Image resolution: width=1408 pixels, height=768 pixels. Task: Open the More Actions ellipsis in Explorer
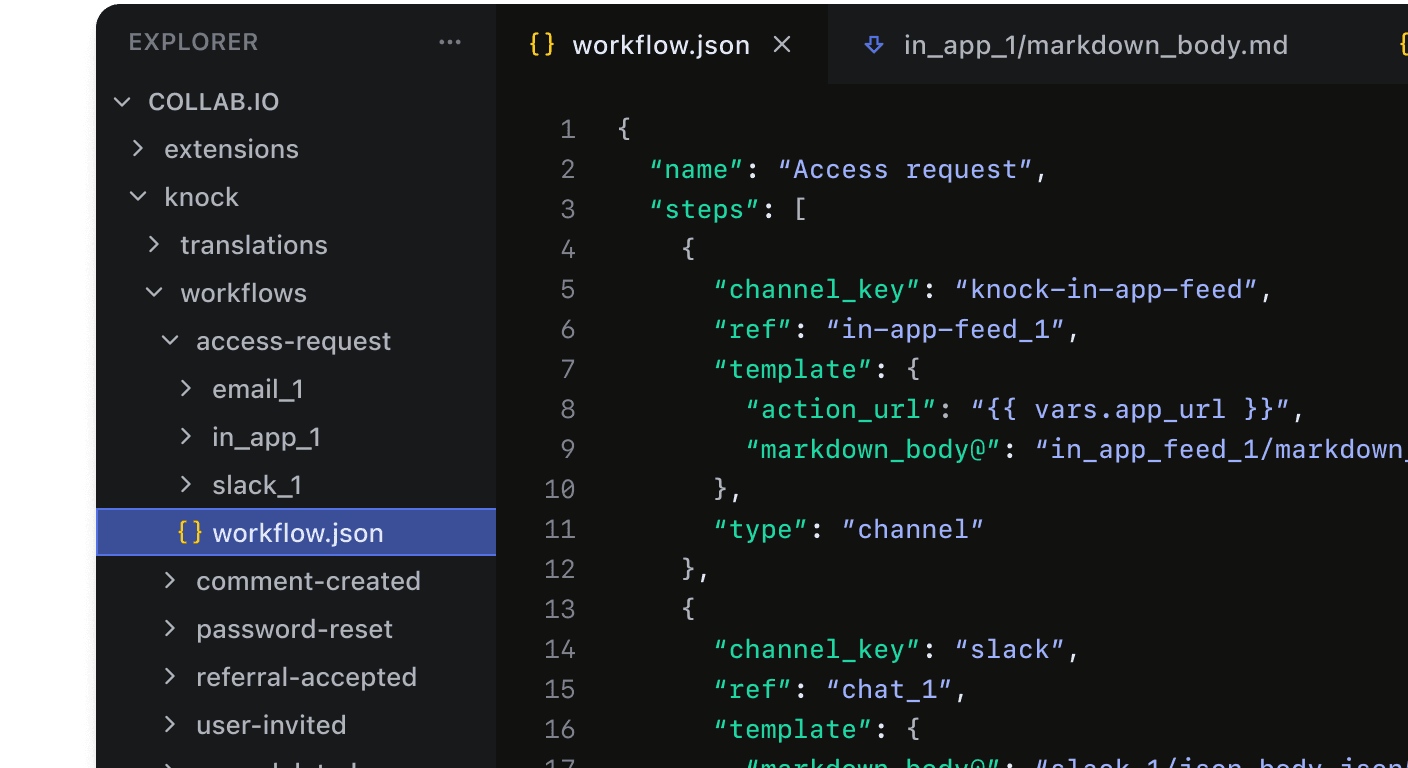coord(449,42)
